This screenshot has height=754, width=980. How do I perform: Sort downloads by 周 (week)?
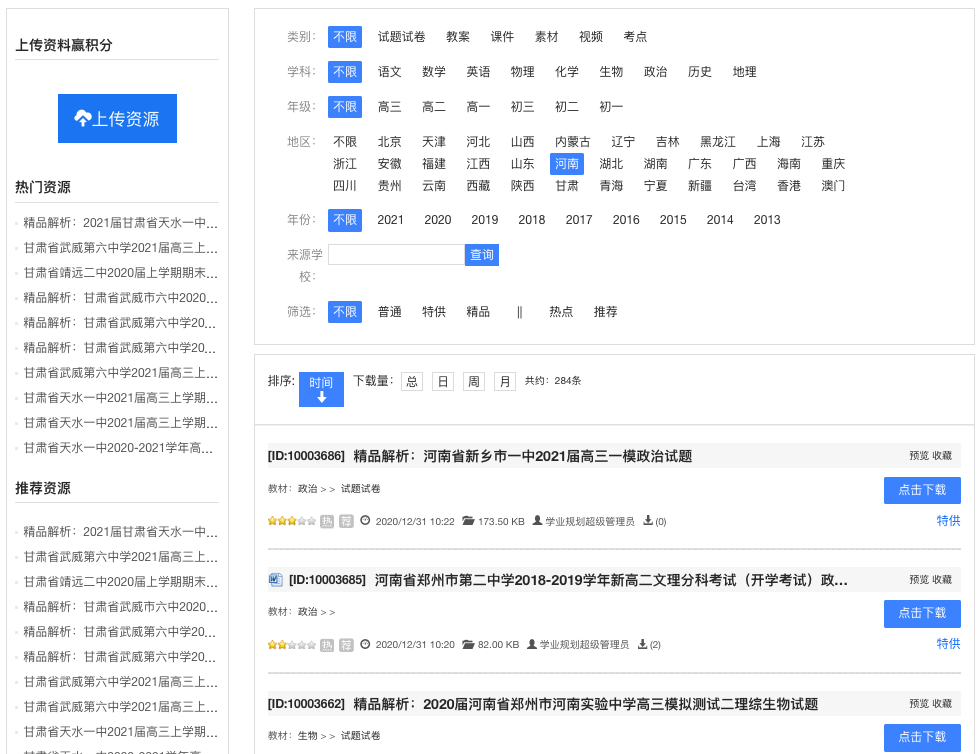coord(474,381)
